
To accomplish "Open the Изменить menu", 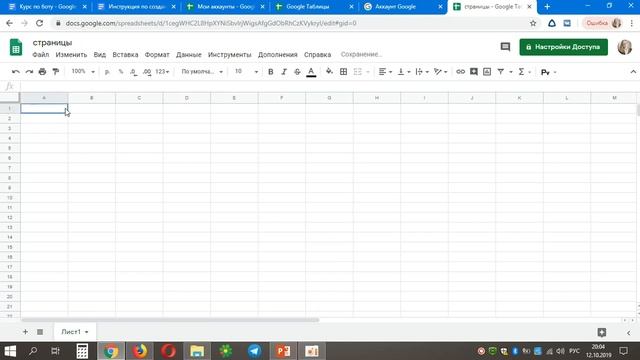I will (x=71, y=54).
